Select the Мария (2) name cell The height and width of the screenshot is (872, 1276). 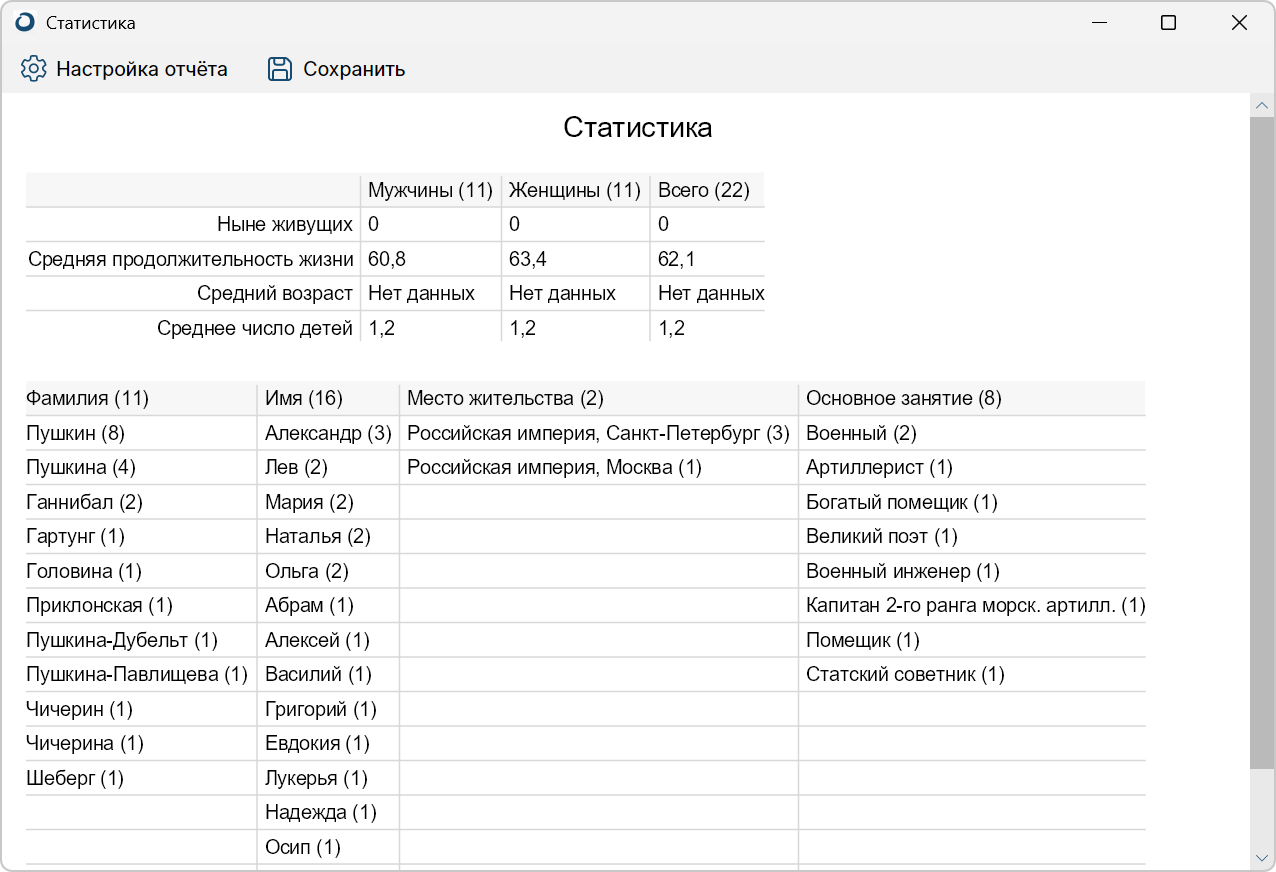(x=328, y=502)
